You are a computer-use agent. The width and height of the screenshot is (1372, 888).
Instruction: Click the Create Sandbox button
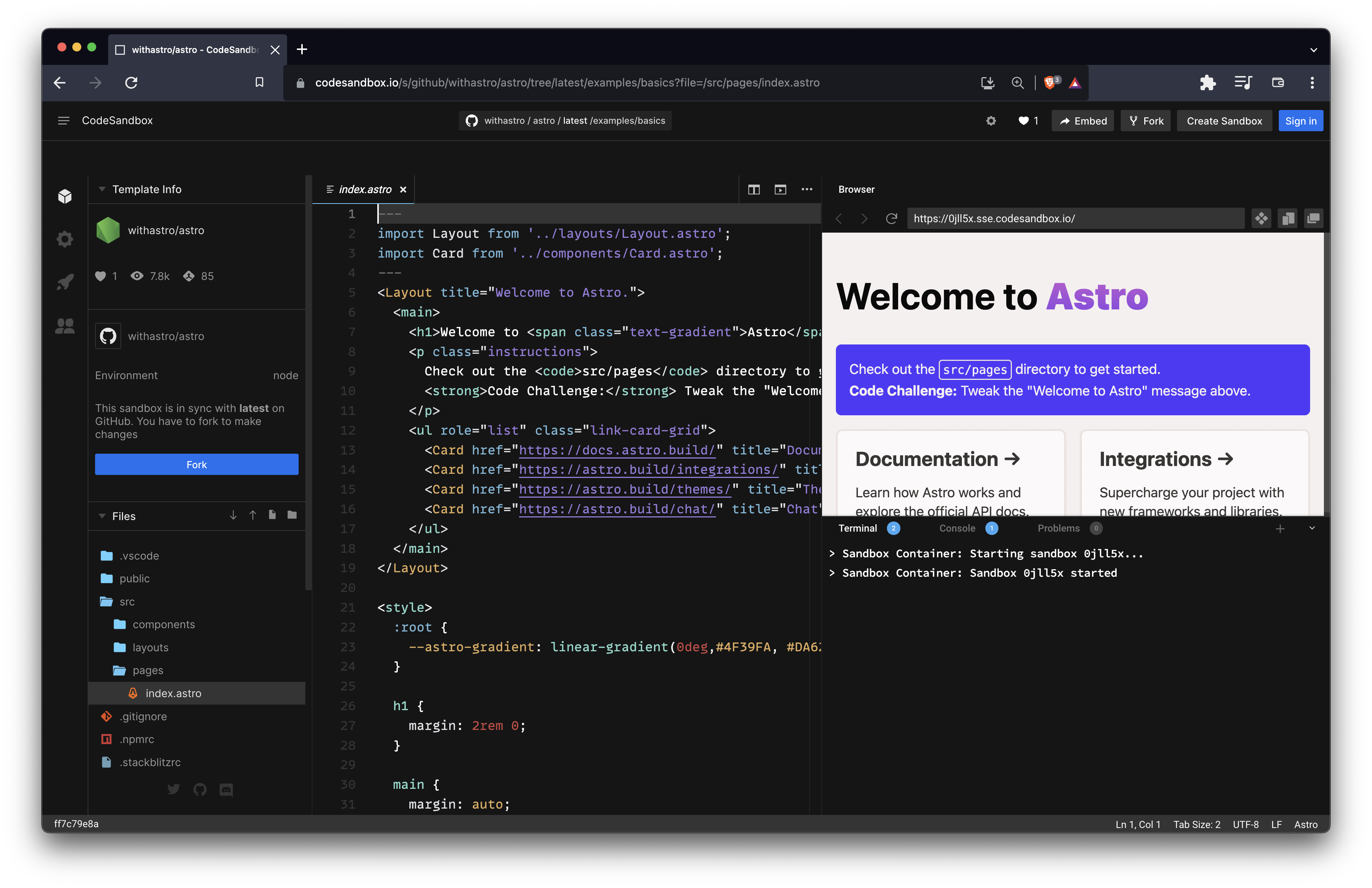click(1224, 120)
